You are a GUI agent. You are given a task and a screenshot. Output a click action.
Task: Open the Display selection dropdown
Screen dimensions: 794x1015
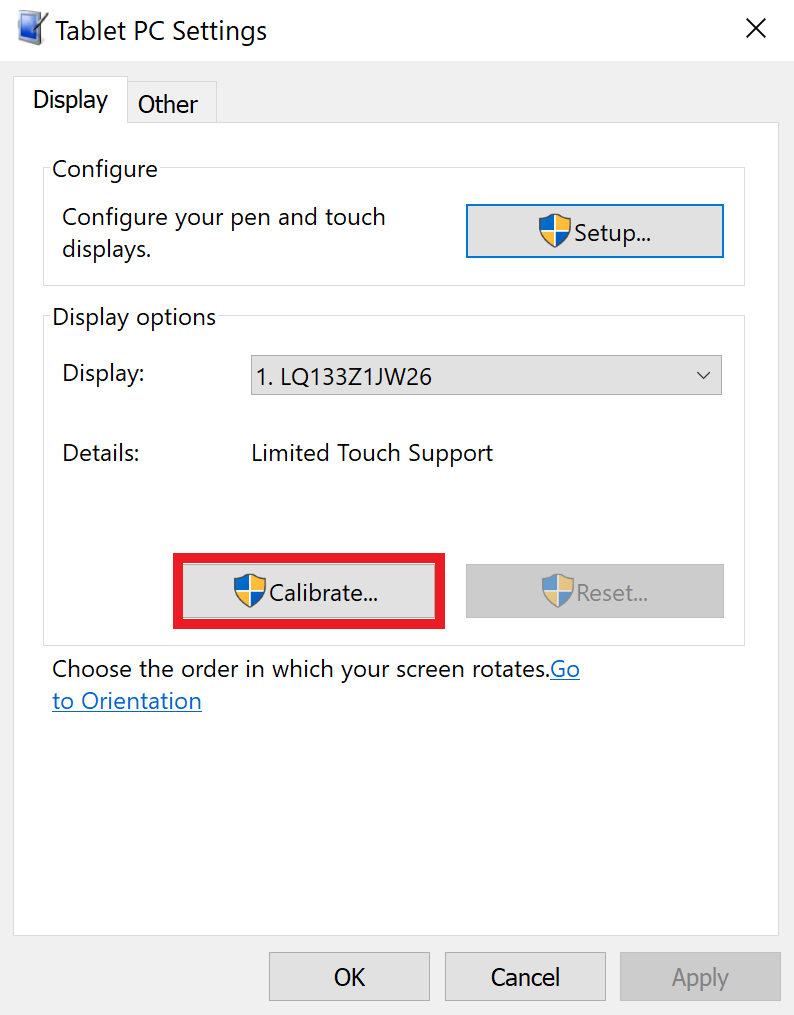(x=486, y=375)
